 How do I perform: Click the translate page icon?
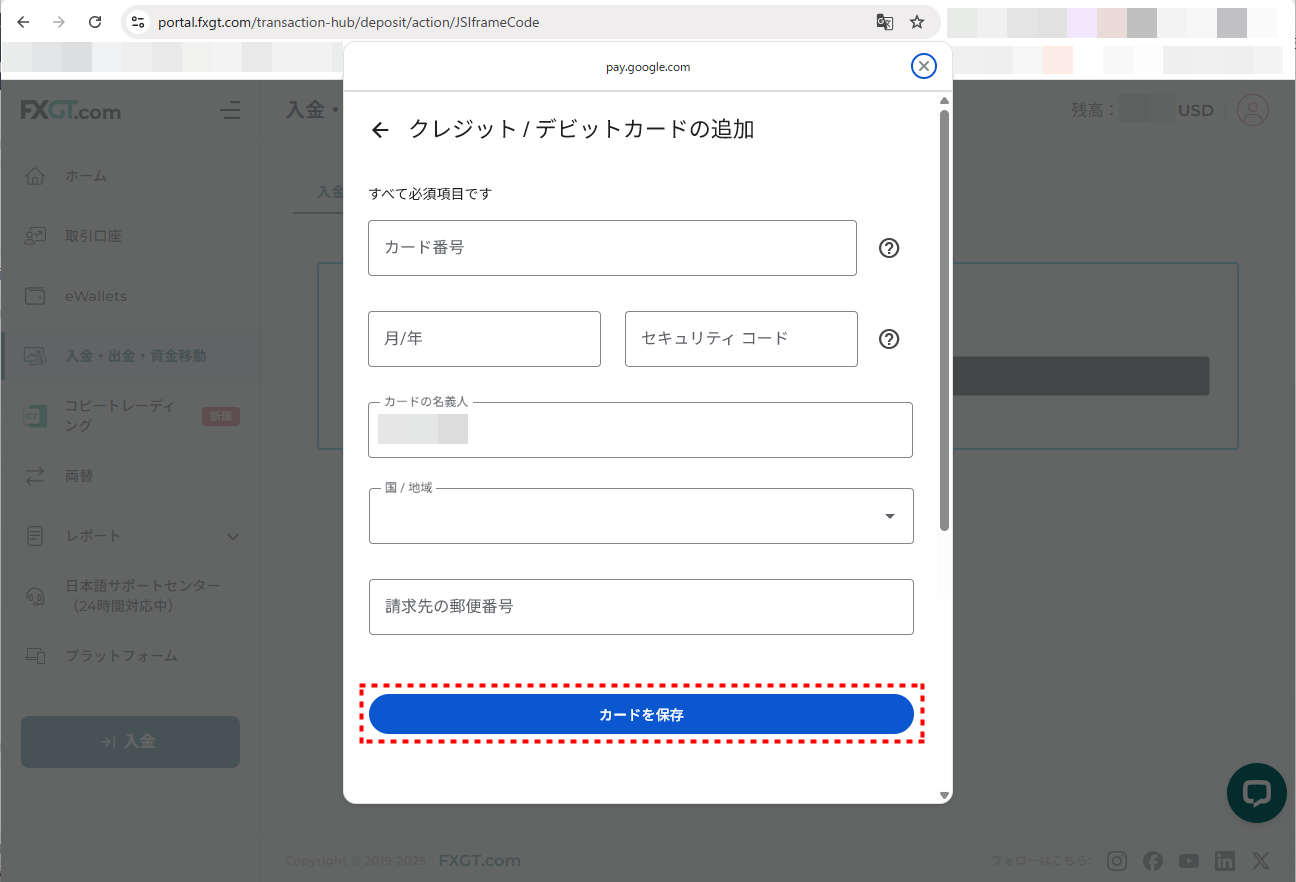pyautogui.click(x=884, y=22)
